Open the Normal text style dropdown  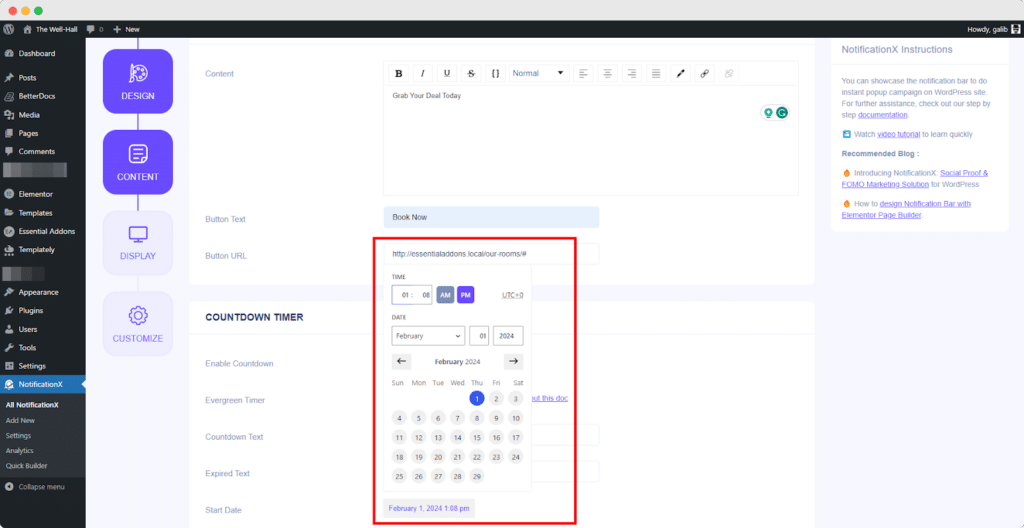click(x=539, y=74)
